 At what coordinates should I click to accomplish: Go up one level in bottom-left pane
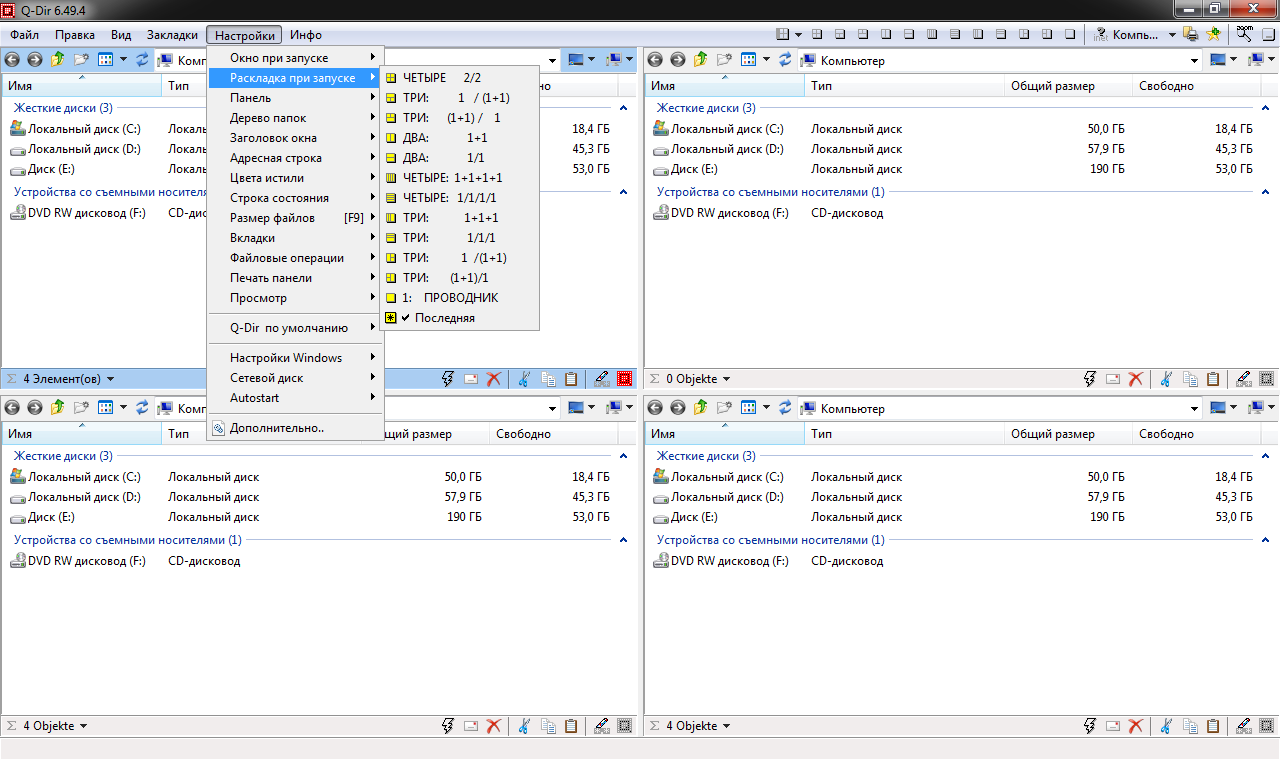[58, 408]
